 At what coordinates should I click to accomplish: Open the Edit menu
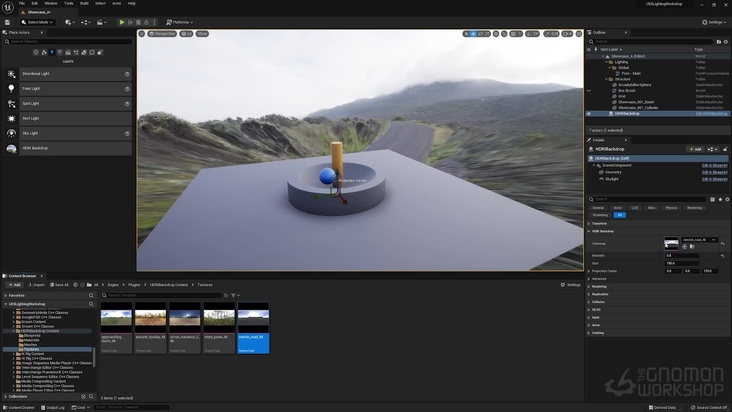point(35,3)
